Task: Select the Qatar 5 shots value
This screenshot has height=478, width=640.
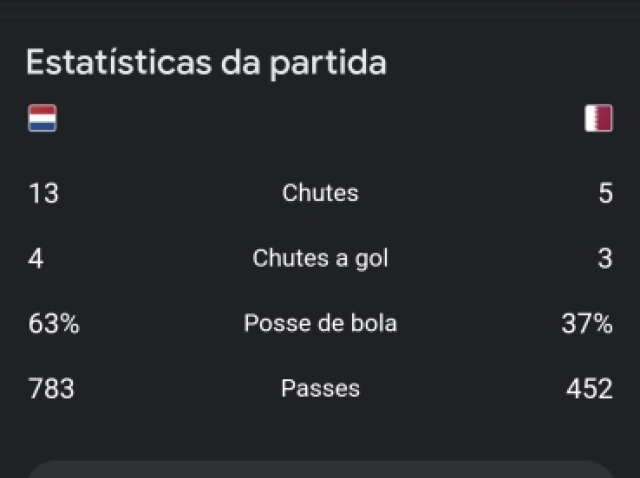Action: [x=606, y=193]
